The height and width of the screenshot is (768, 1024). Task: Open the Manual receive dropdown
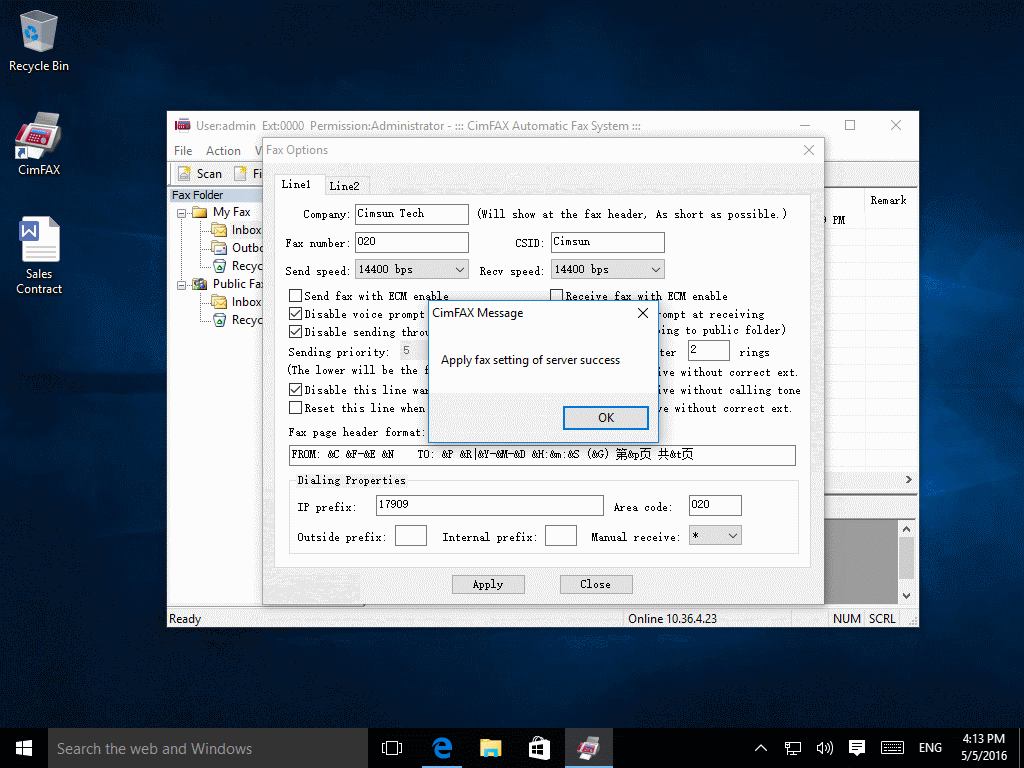pos(733,536)
